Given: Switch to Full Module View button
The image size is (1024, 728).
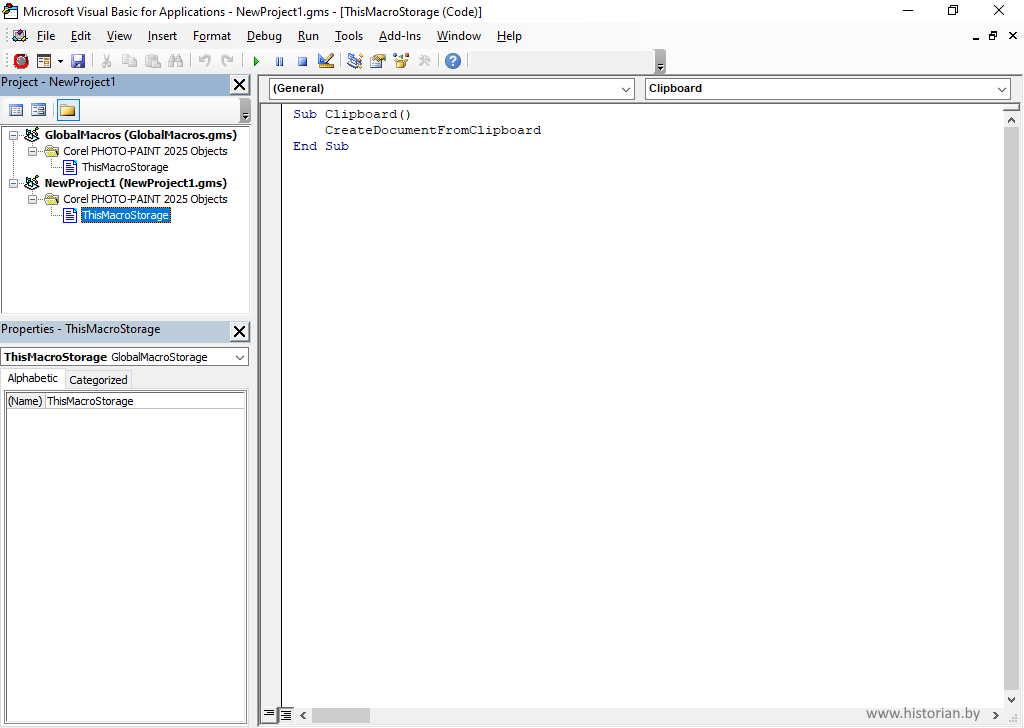Looking at the screenshot, I should 286,715.
